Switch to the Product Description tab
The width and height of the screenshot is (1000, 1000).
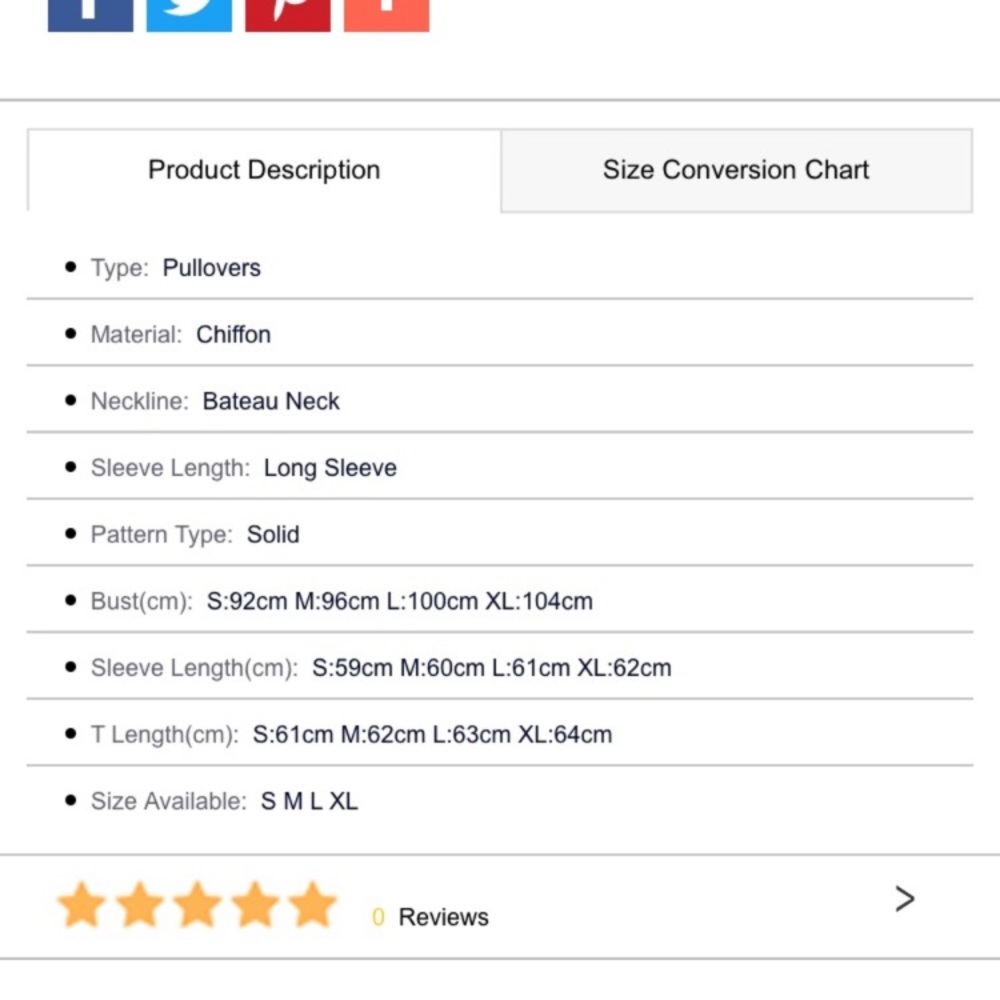[x=264, y=170]
